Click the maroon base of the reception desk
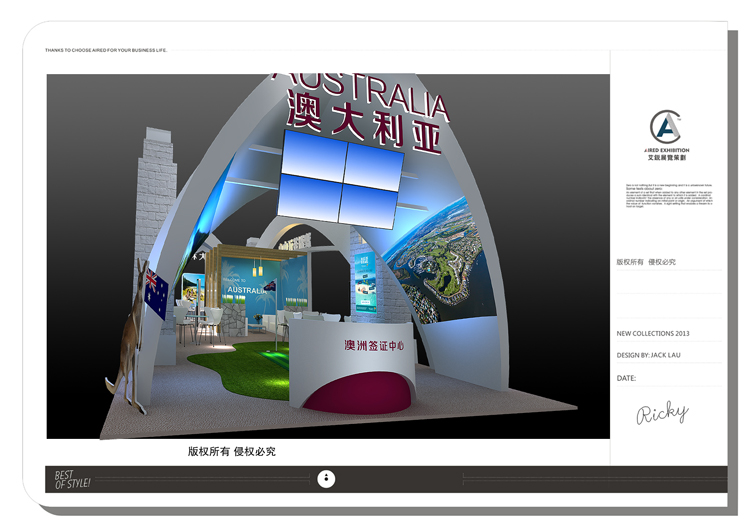The image size is (750, 528). point(357,393)
